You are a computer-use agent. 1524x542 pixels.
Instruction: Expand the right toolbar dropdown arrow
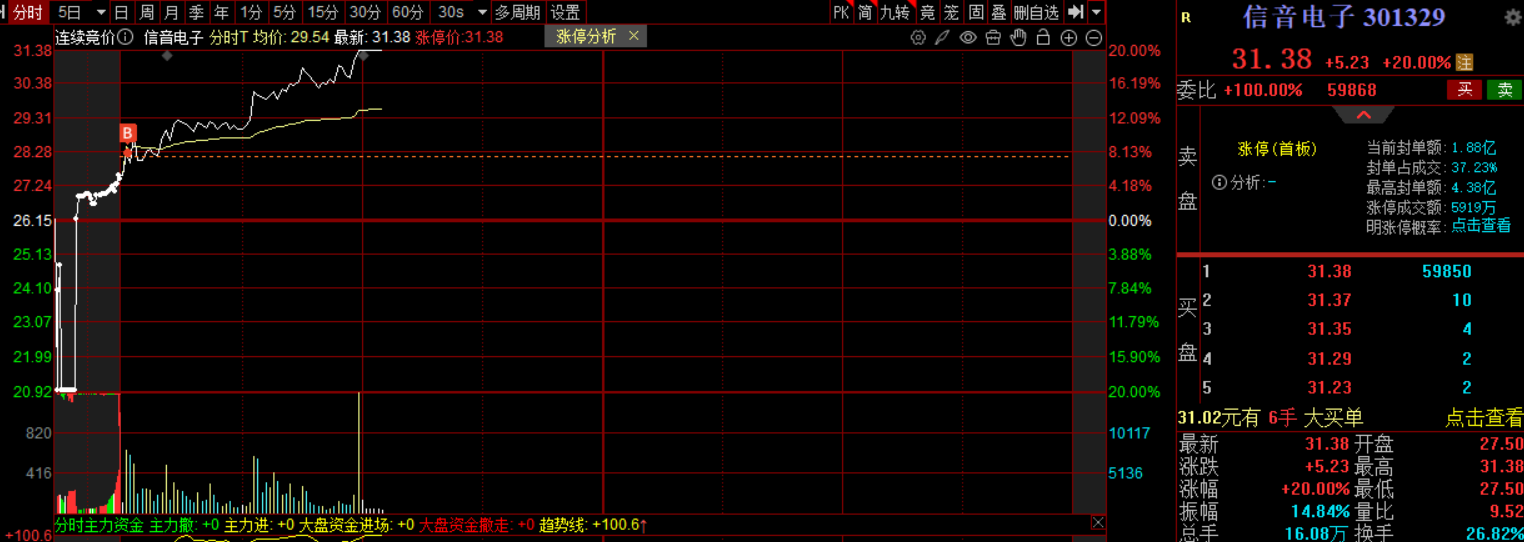[x=1097, y=12]
